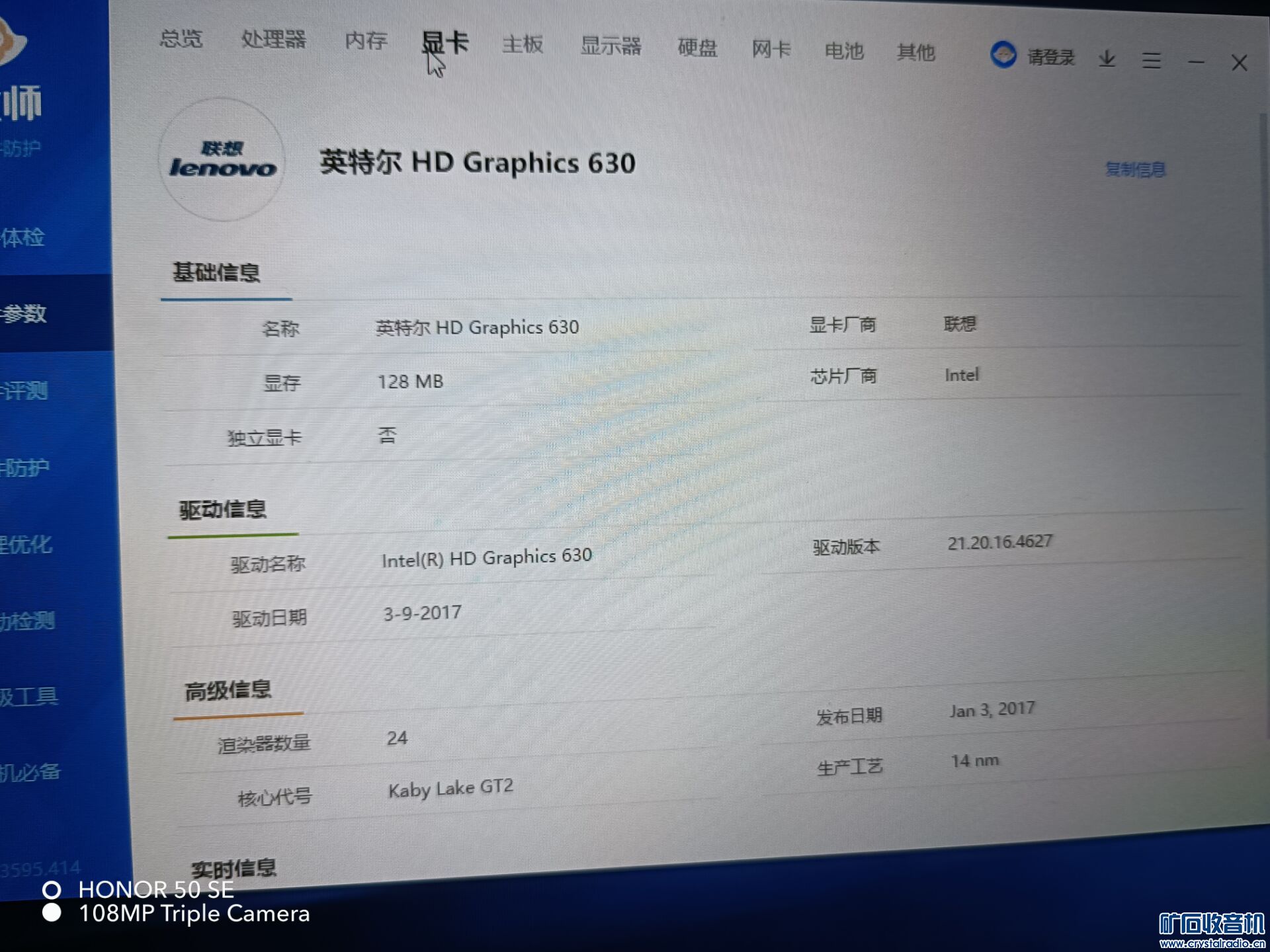Click the chip vendor value Intel
This screenshot has width=1270, height=952.
pyautogui.click(x=962, y=375)
